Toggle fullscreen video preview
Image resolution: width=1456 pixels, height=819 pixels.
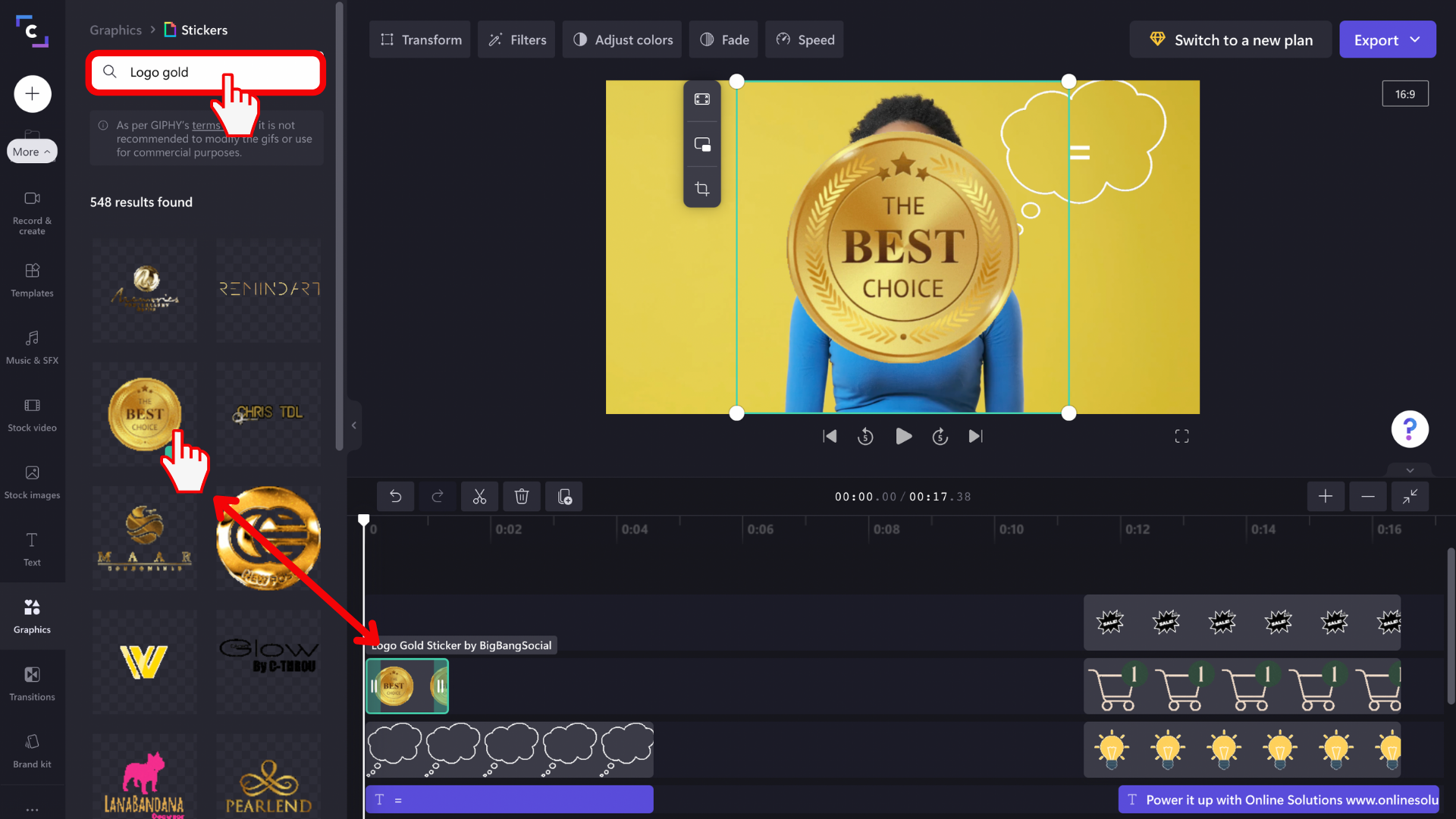(1181, 435)
